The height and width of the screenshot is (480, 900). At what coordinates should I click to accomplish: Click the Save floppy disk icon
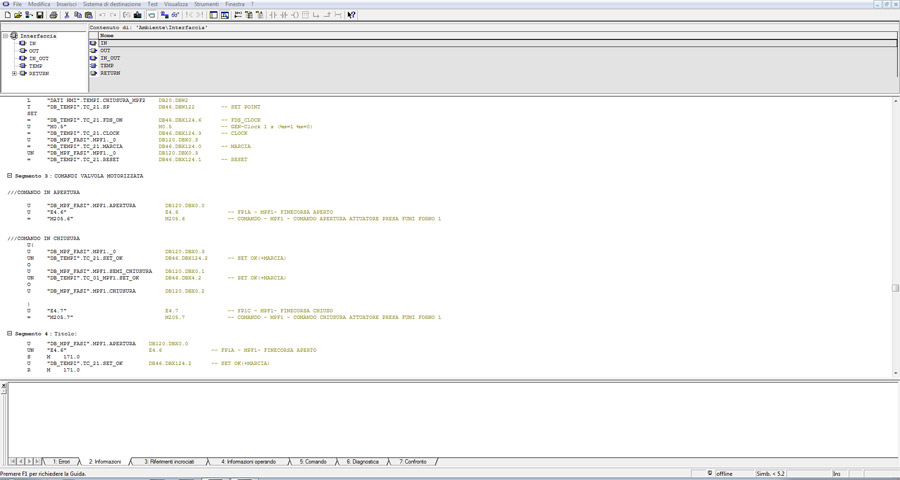40,15
